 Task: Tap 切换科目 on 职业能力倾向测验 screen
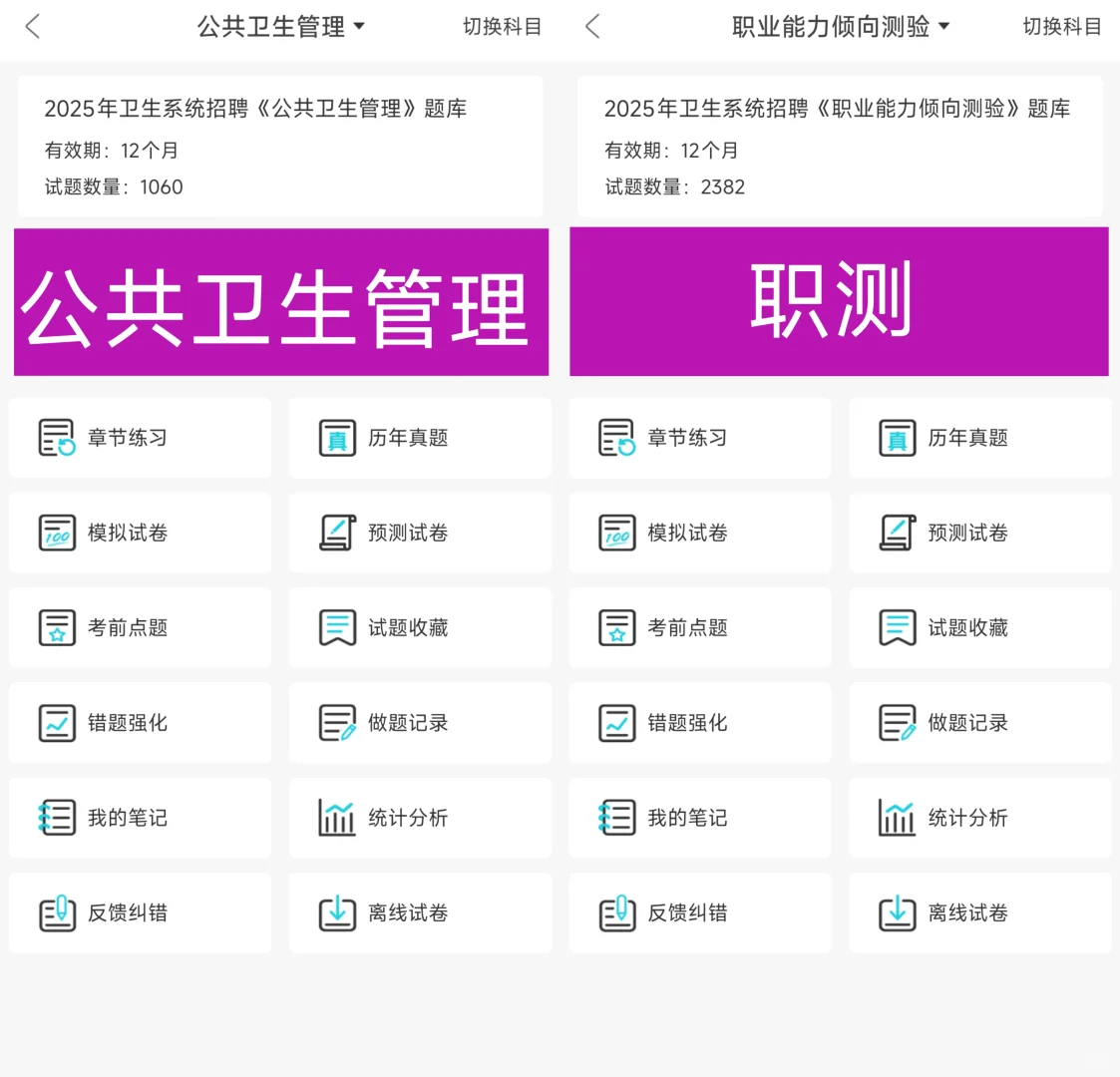pyautogui.click(x=1062, y=26)
